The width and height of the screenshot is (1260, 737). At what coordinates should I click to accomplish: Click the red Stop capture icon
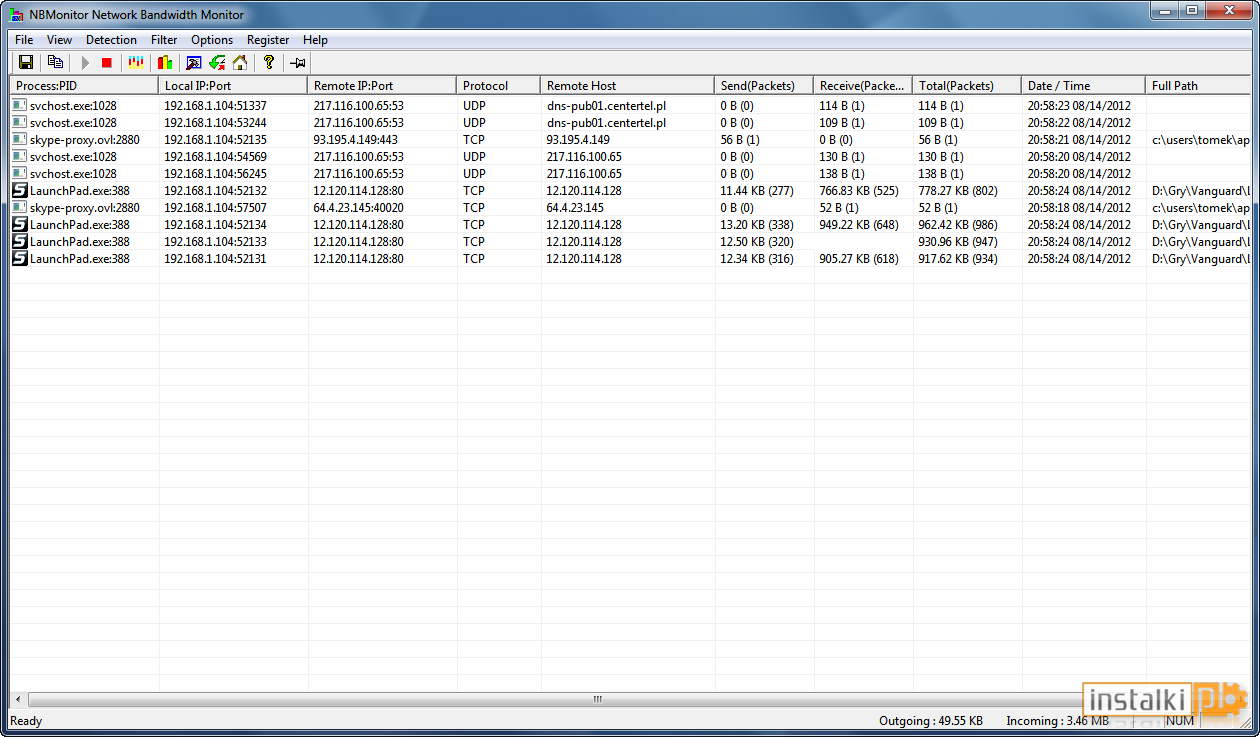coord(107,62)
